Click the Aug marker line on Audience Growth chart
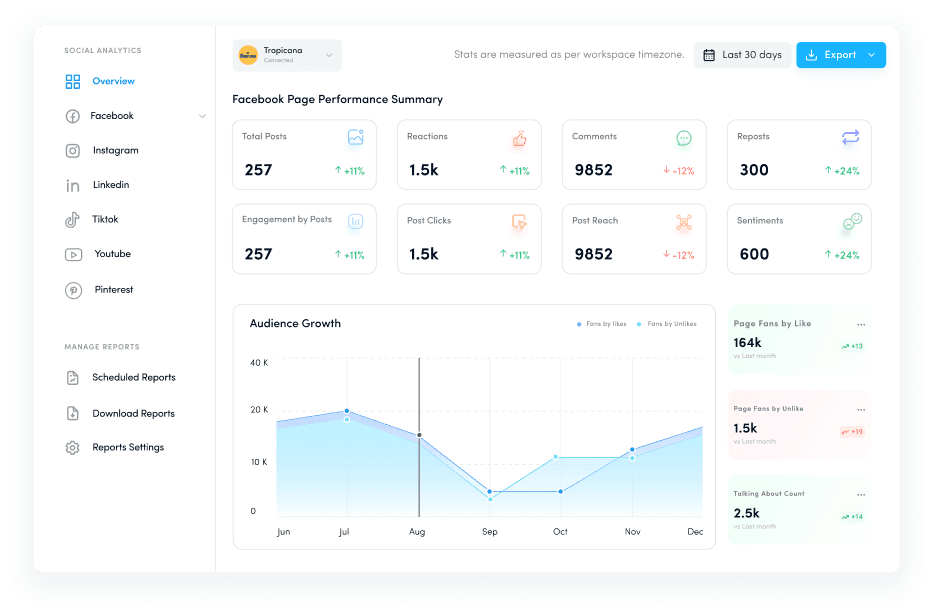Image resolution: width=934 pixels, height=615 pixels. coord(418,435)
